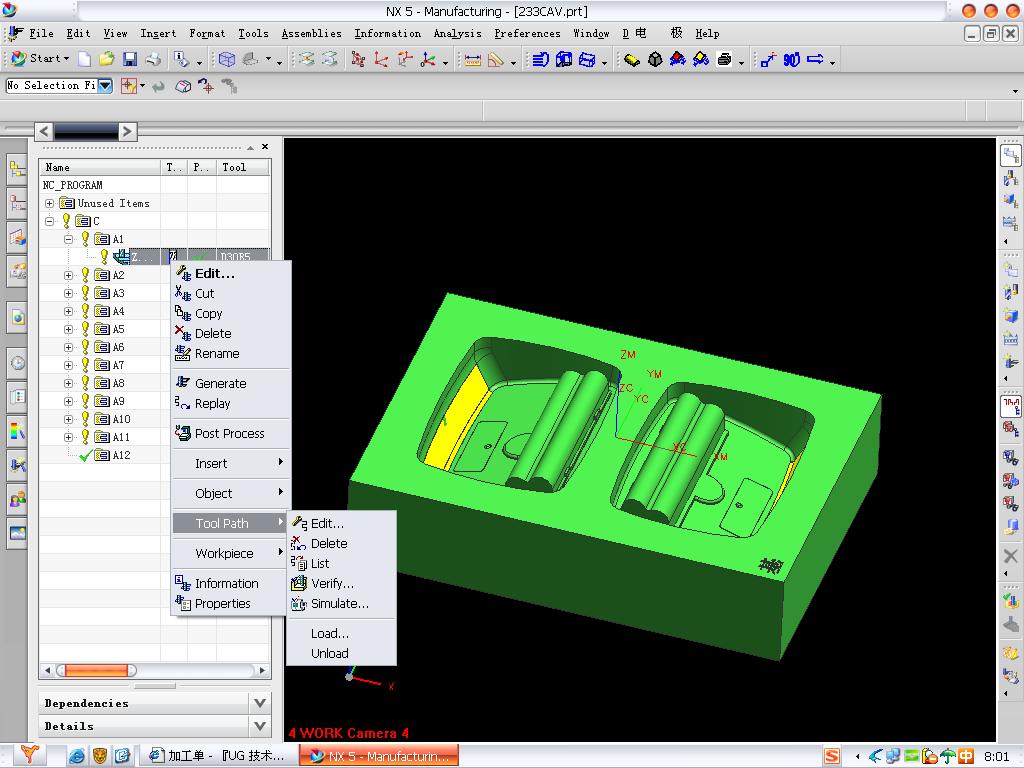Select the A12 program group
This screenshot has width=1024, height=768.
pyautogui.click(x=121, y=455)
